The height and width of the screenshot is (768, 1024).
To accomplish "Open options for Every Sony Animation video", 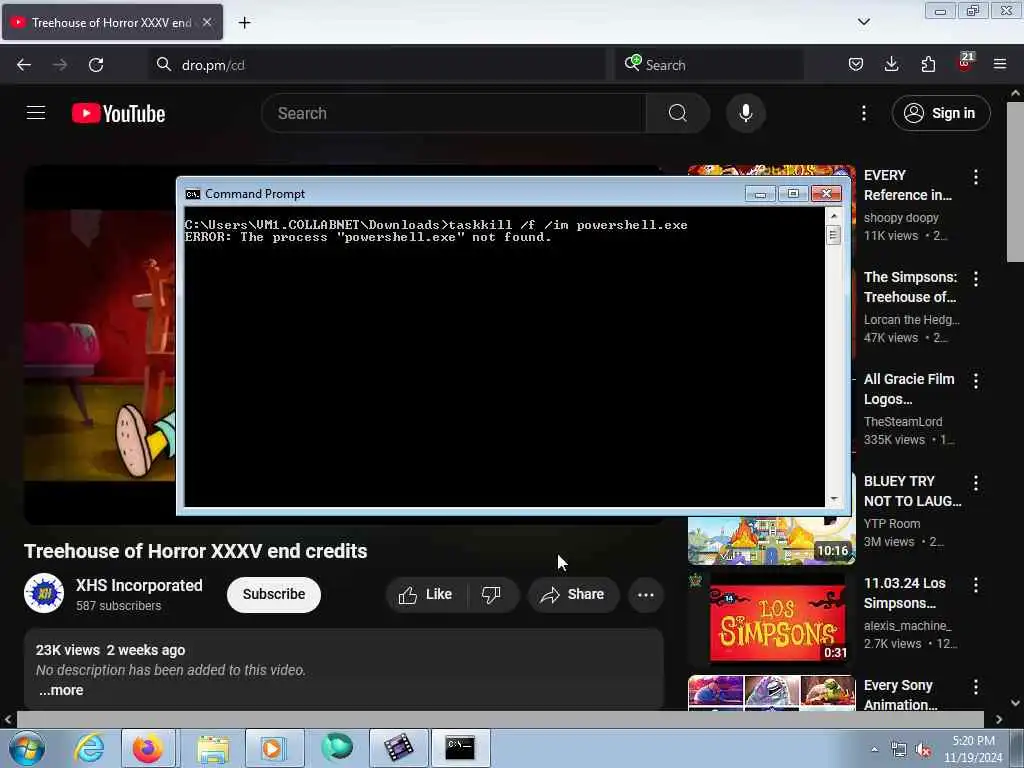I will [976, 687].
